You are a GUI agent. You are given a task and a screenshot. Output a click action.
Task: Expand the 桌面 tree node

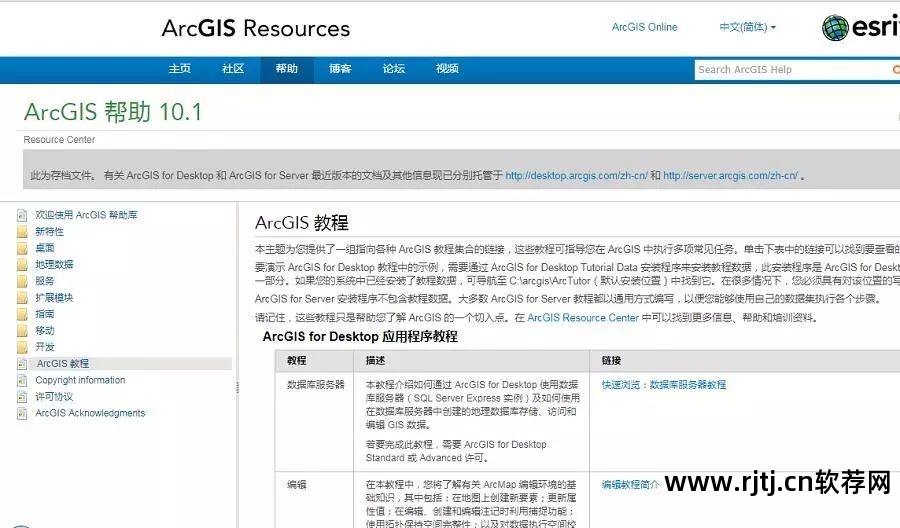[x=45, y=248]
